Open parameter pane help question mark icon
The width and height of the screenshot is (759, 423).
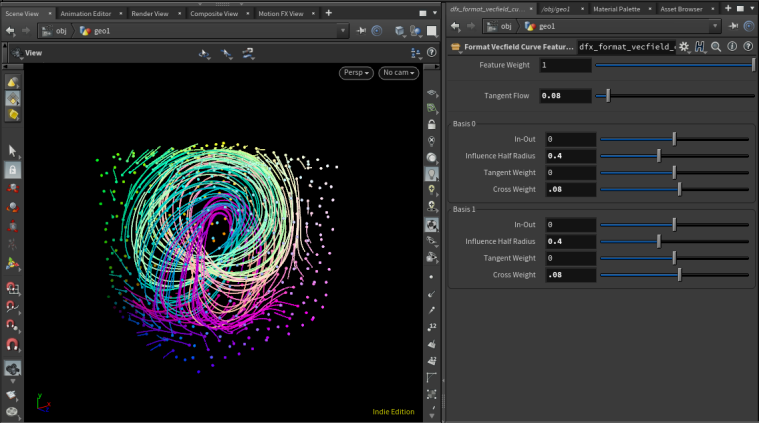tap(747, 46)
